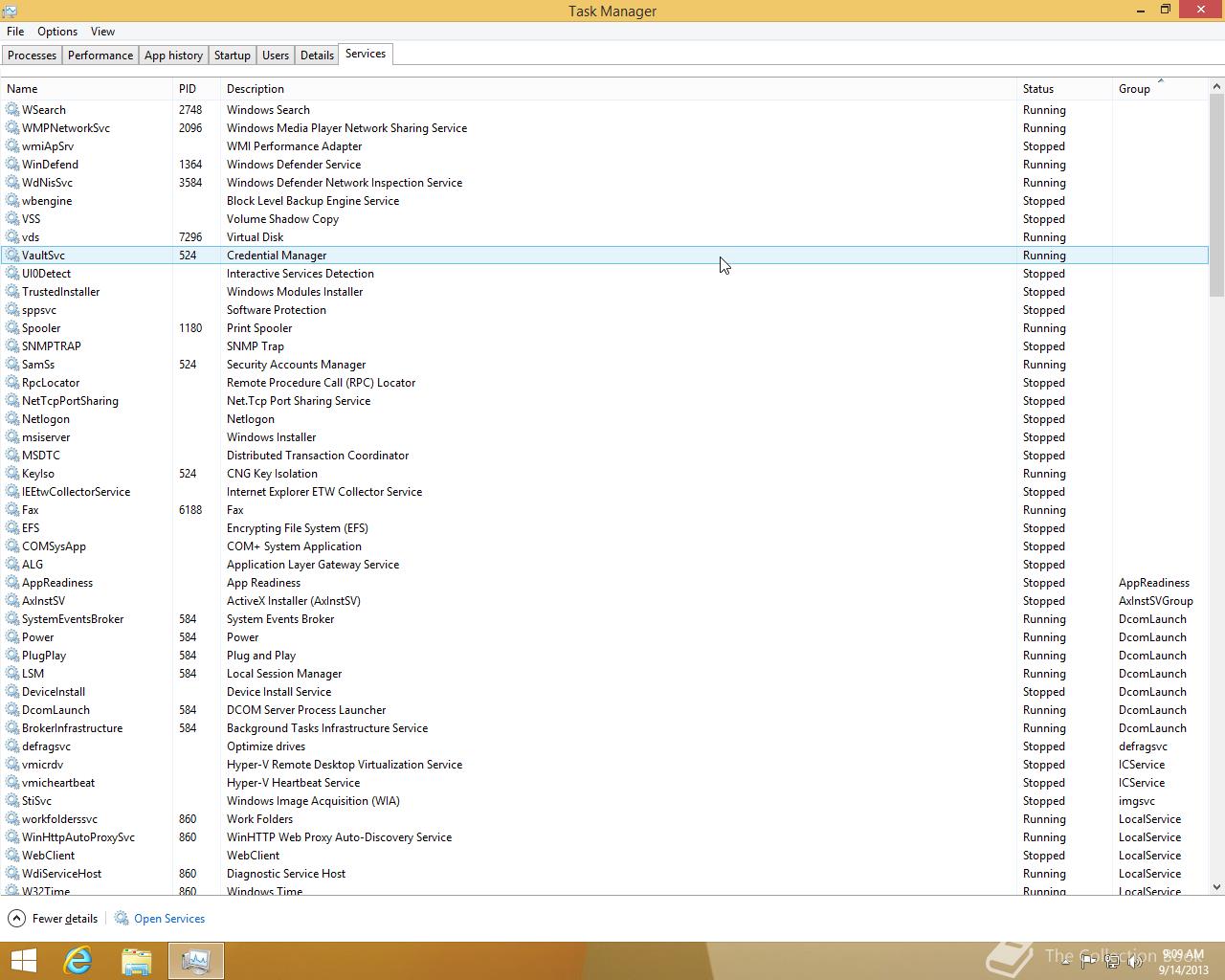Select the RpcLocator service name
Image resolution: width=1225 pixels, height=980 pixels.
point(51,383)
